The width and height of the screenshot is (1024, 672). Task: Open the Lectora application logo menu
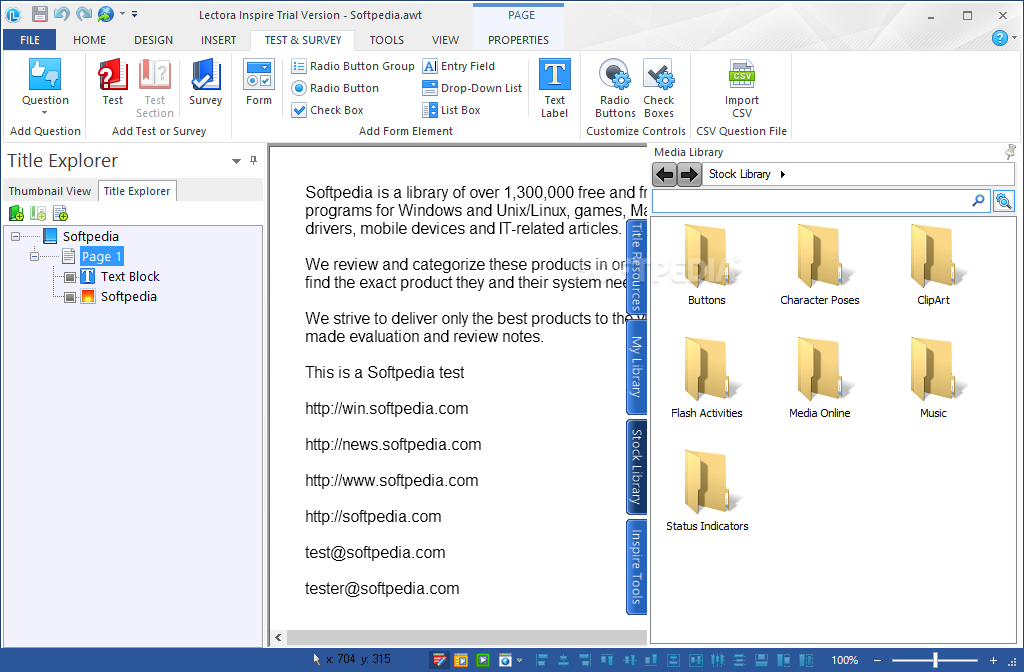tap(14, 14)
